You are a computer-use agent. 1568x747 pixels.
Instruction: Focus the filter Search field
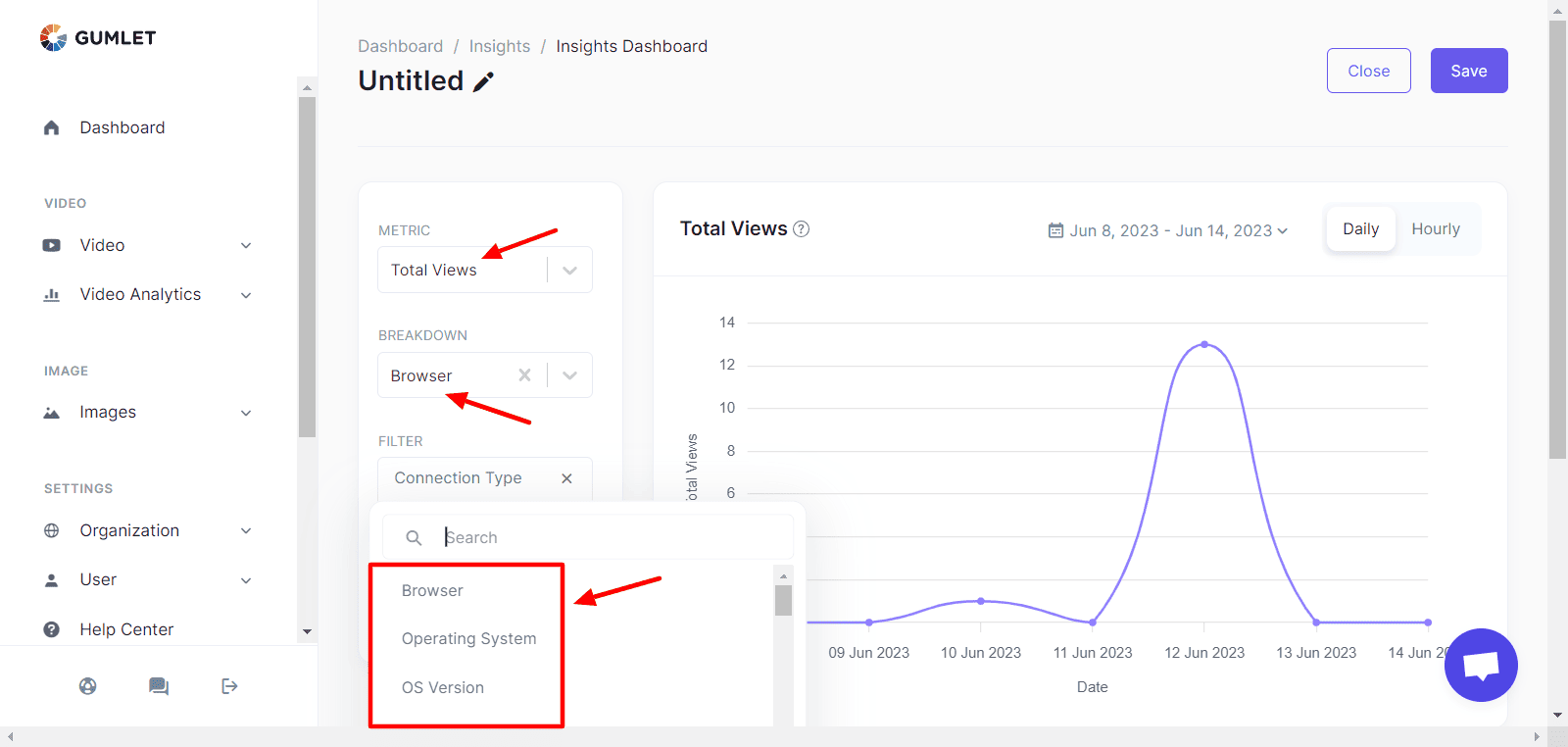(588, 537)
